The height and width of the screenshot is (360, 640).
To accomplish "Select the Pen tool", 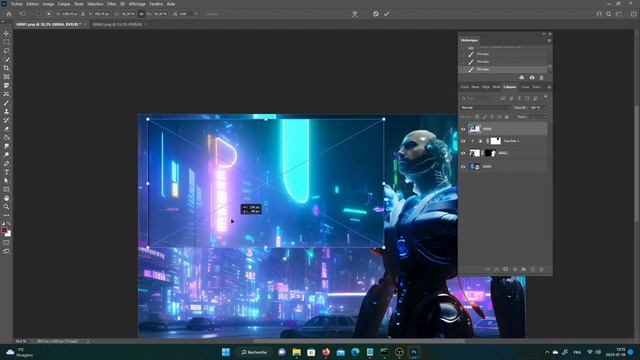I will coord(6,163).
